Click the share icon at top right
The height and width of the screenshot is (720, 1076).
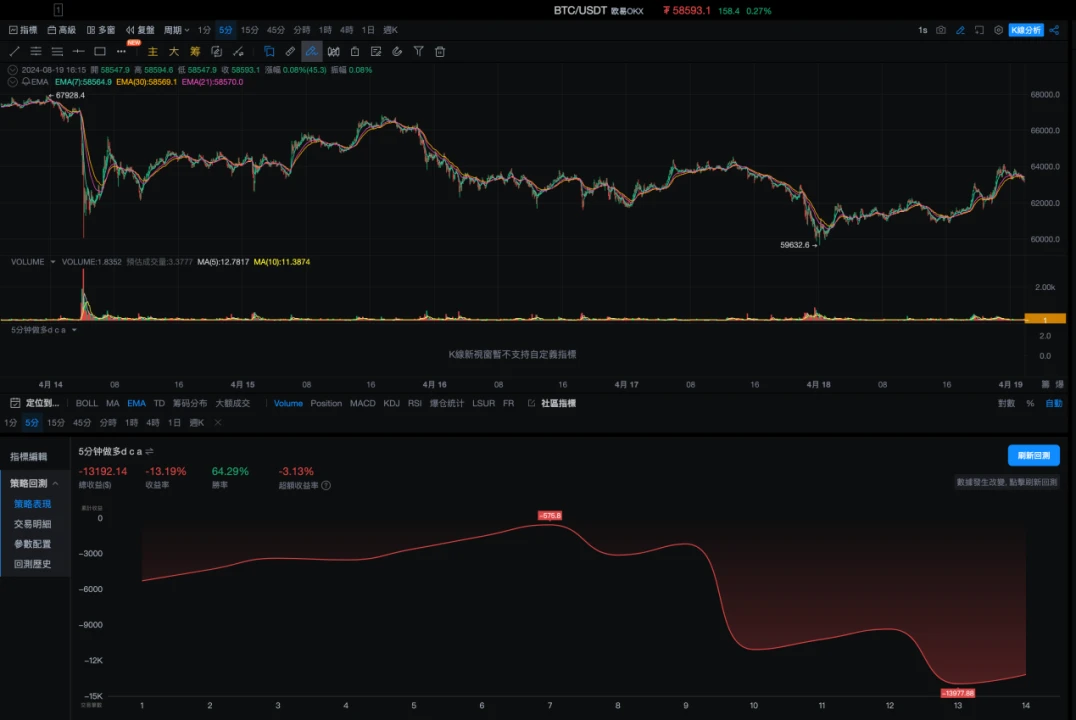coord(1054,30)
